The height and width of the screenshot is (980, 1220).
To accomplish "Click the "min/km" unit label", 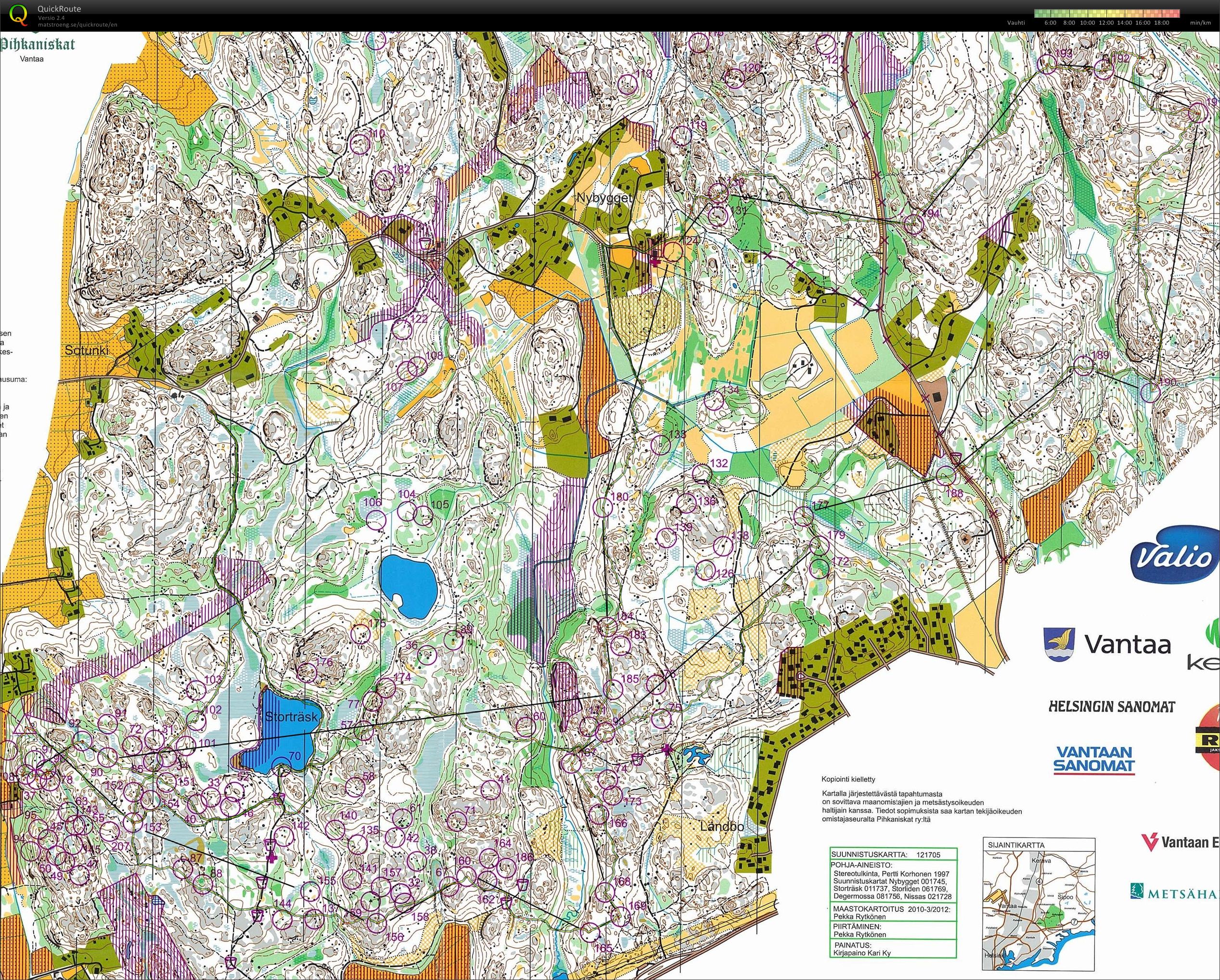I will tap(1200, 23).
